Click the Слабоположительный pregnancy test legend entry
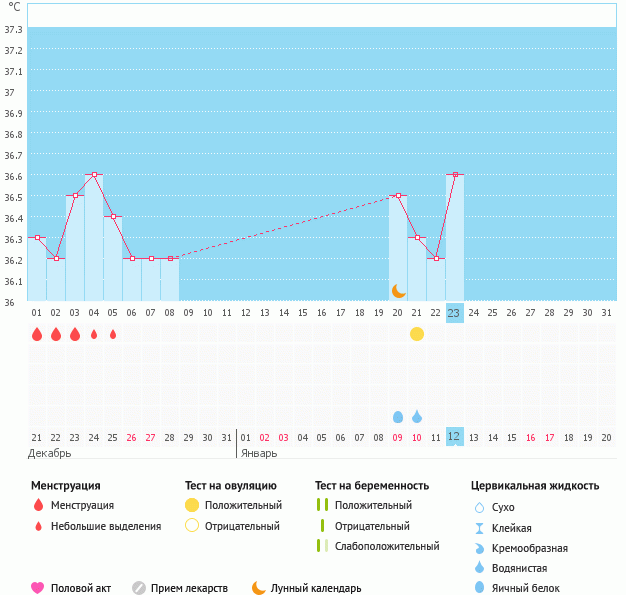626x595 pixels. [x=387, y=546]
